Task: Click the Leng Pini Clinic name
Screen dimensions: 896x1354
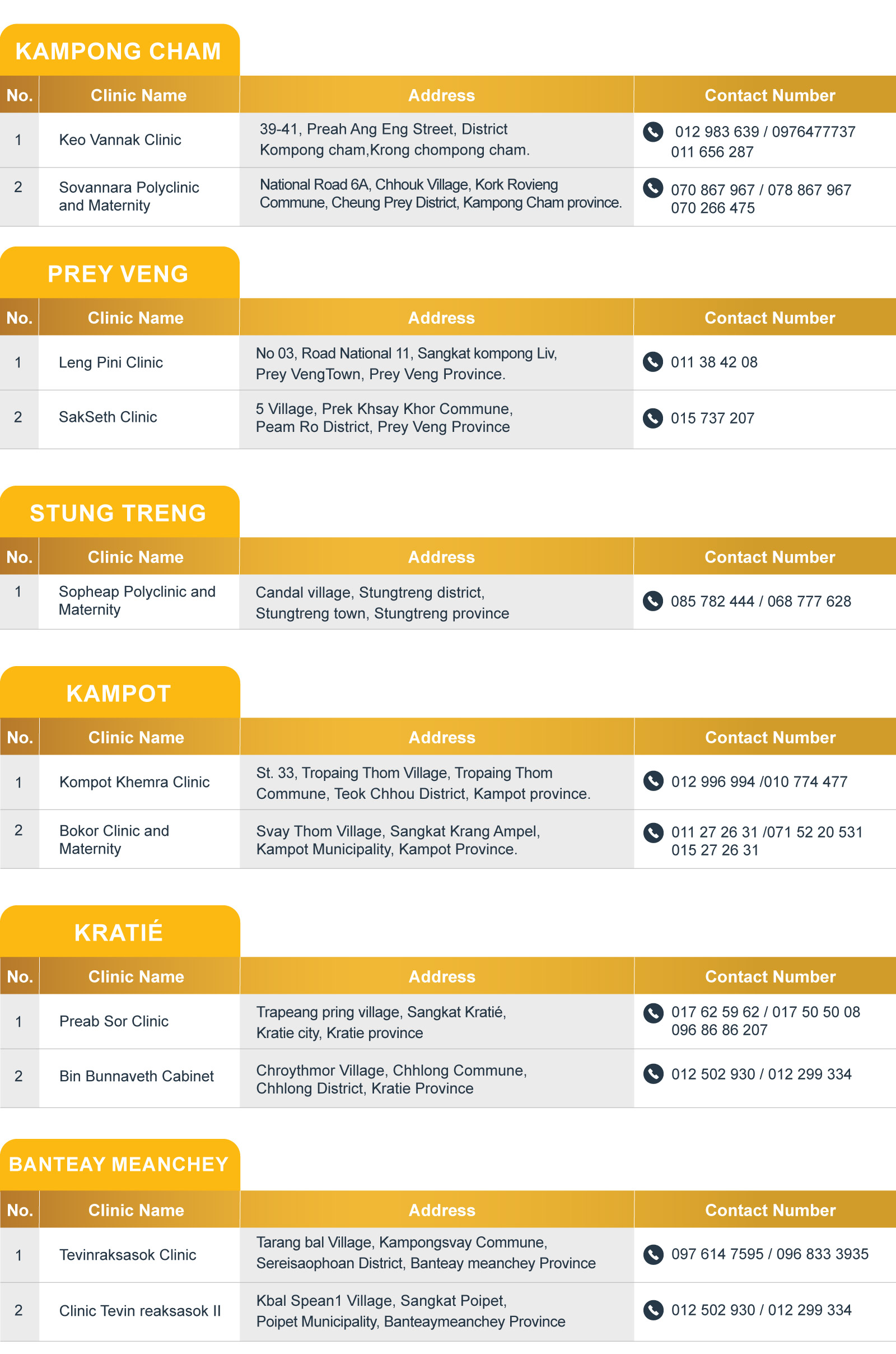Action: 111,362
